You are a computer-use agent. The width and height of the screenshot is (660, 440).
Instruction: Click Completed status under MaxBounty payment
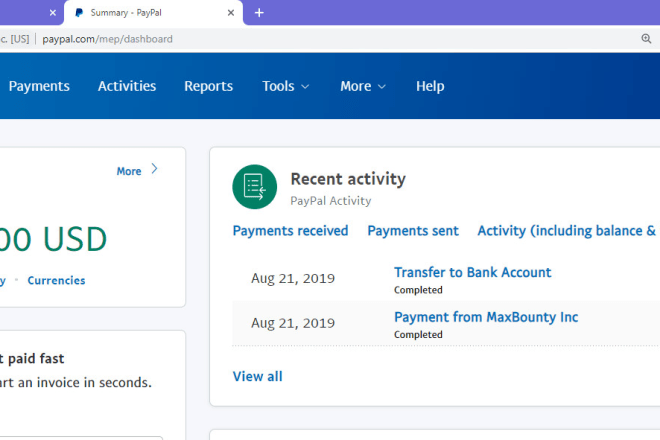tap(418, 335)
